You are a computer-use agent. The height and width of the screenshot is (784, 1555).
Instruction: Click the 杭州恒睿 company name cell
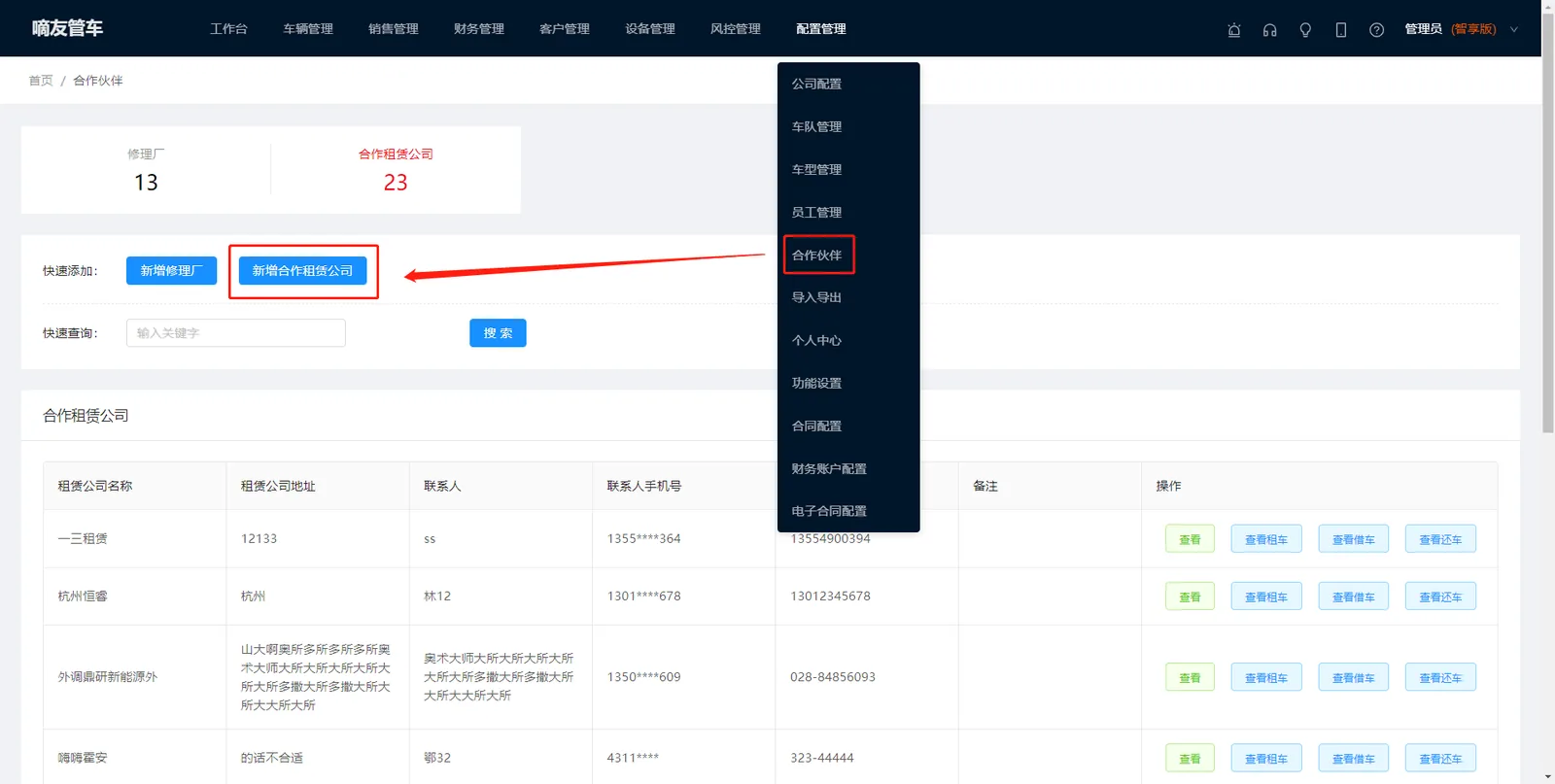point(135,597)
